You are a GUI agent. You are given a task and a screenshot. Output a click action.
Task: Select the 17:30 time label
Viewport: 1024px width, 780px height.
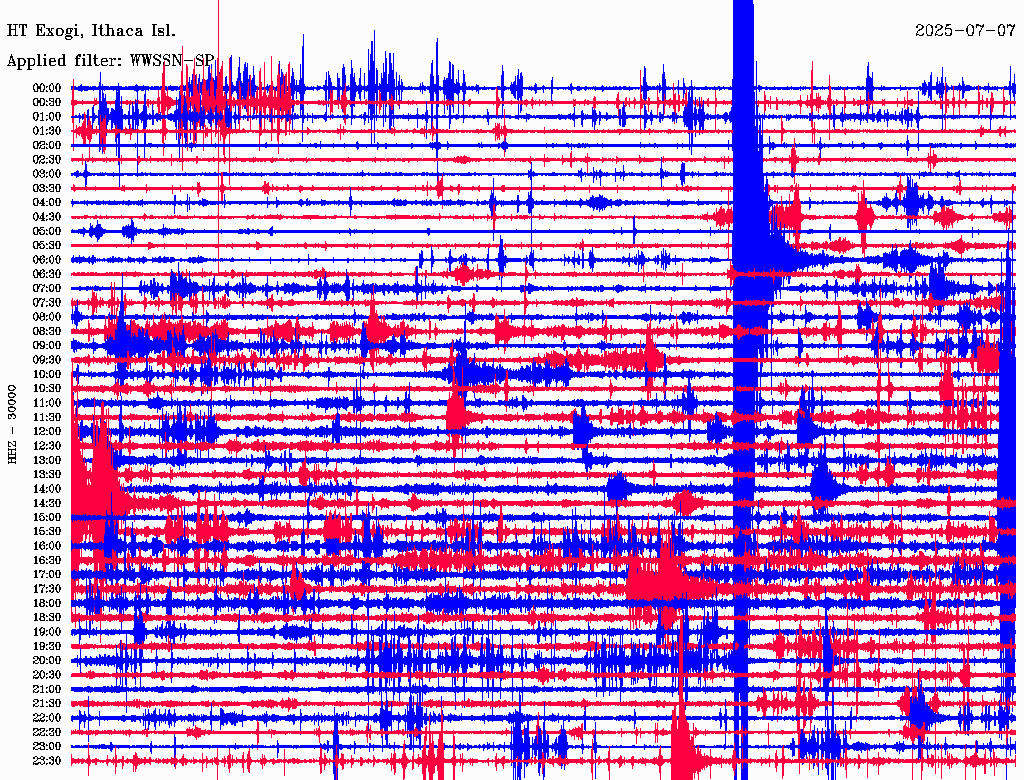pyautogui.click(x=47, y=589)
